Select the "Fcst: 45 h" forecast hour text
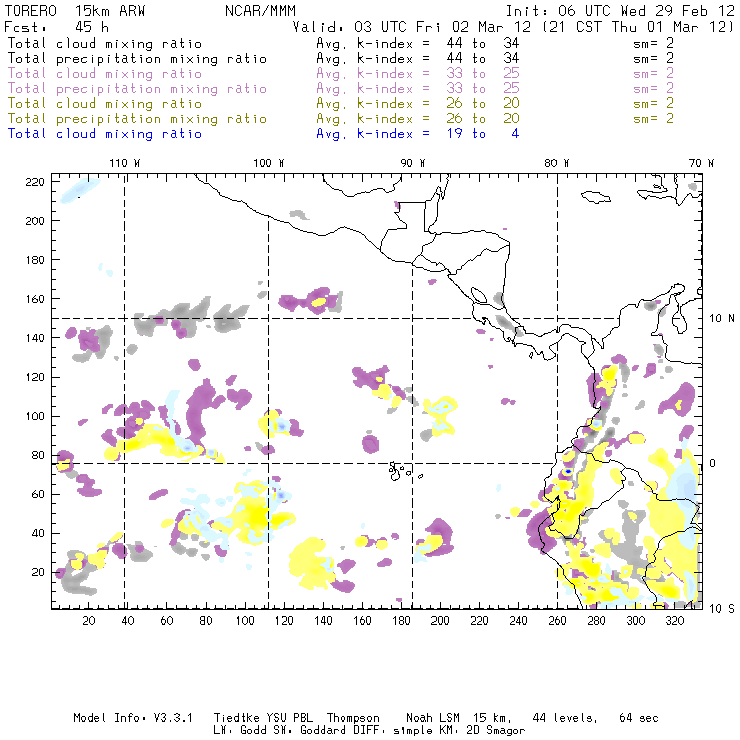This screenshot has width=740, height=740. (57, 27)
